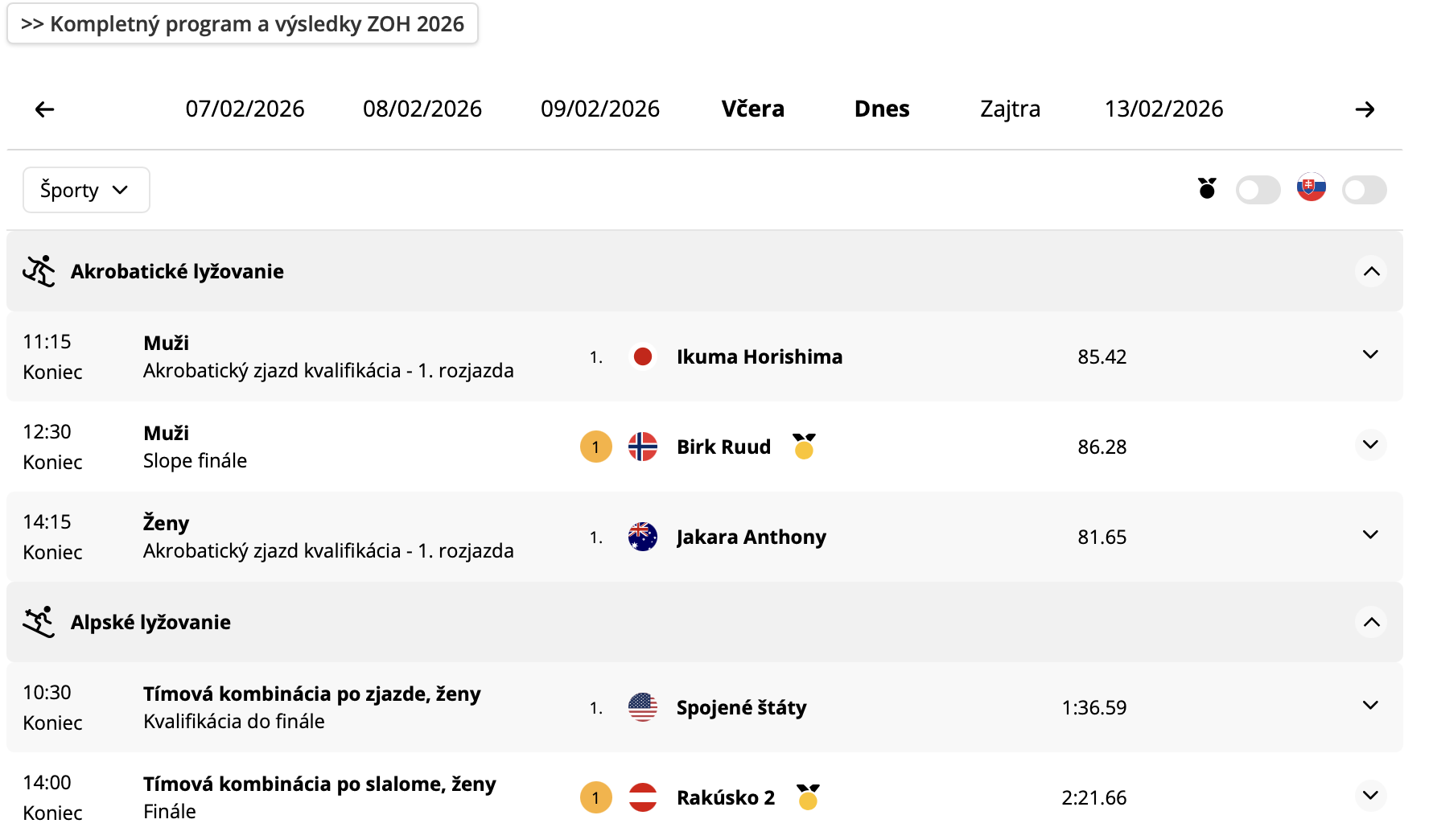Click the Australia flag beside Jakara Anthony
The height and width of the screenshot is (840, 1429).
[642, 537]
